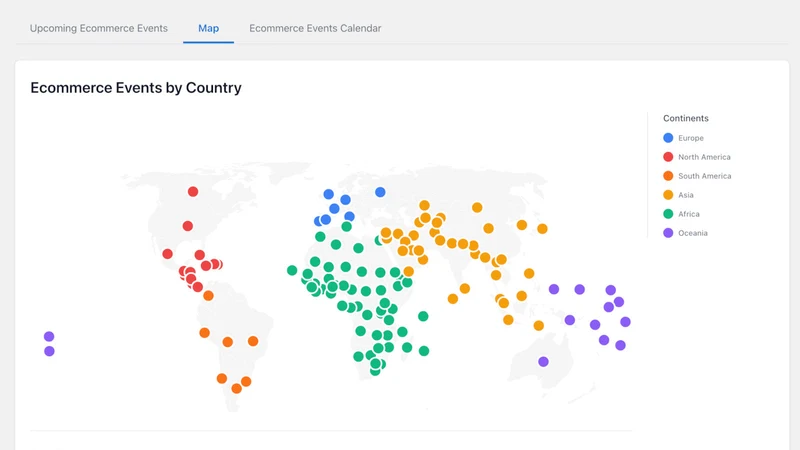Click the Oceania legend label

coord(692,233)
